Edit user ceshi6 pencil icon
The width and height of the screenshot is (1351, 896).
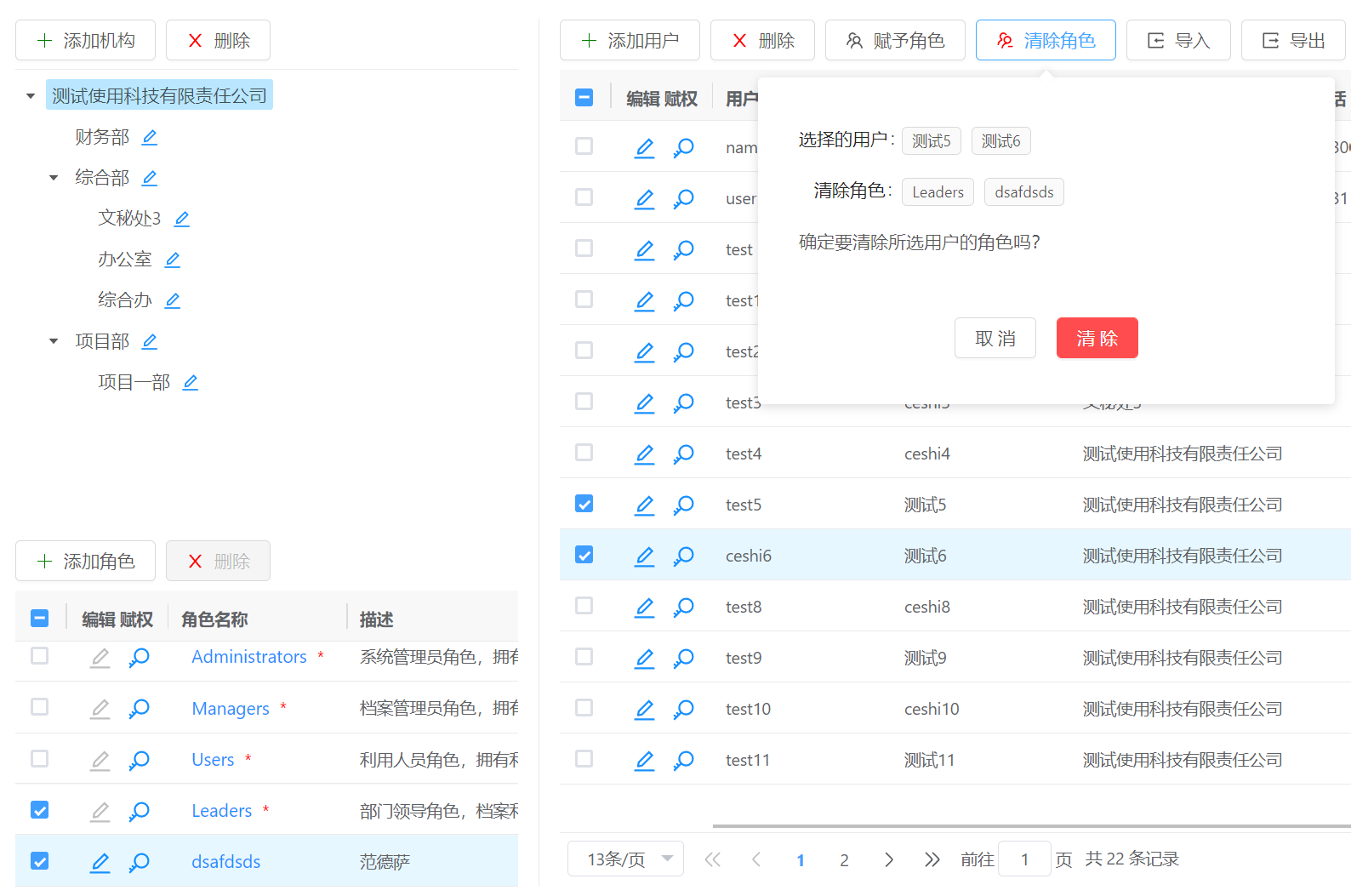tap(645, 556)
